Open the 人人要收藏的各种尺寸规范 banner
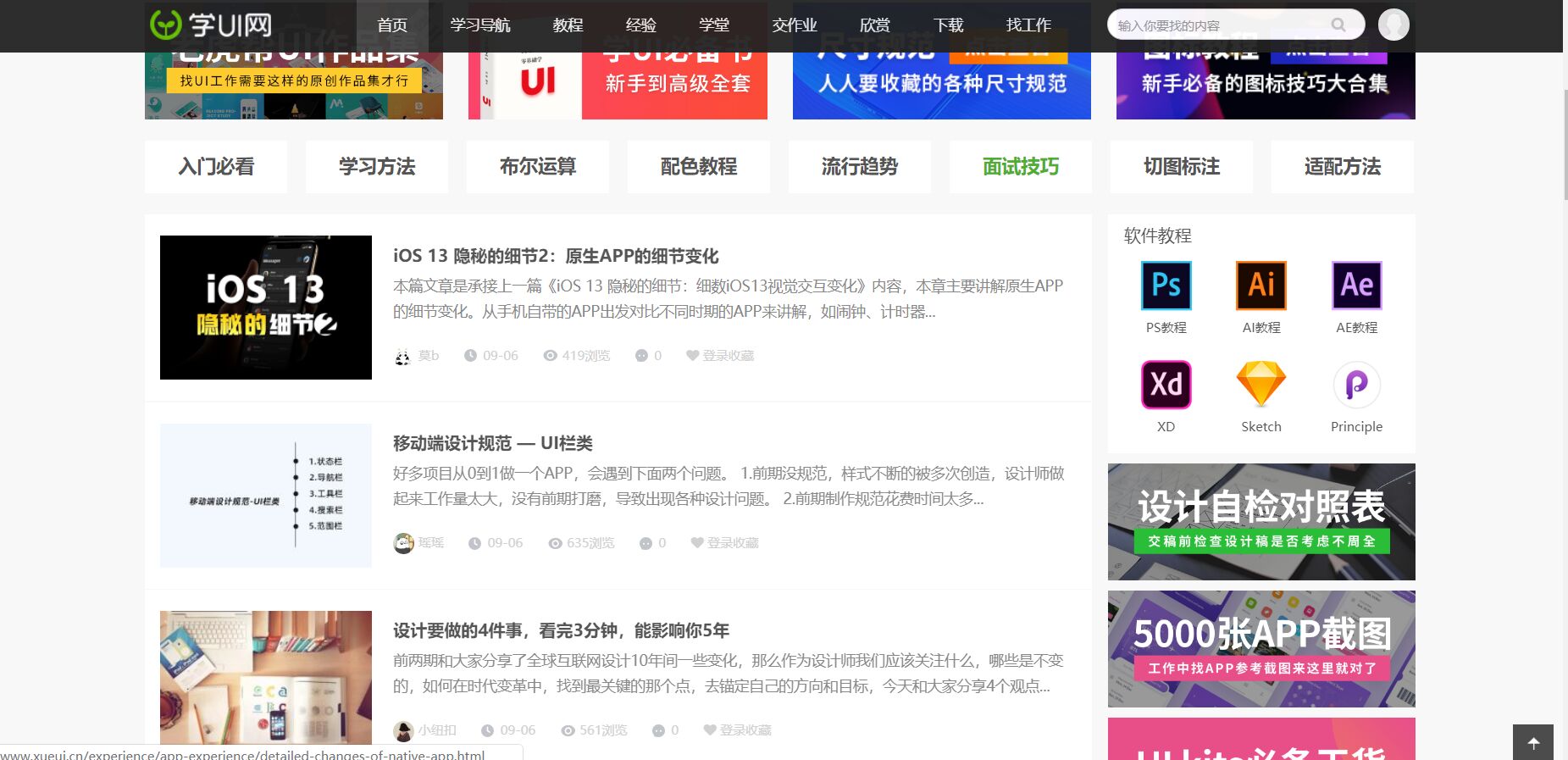 (x=942, y=86)
